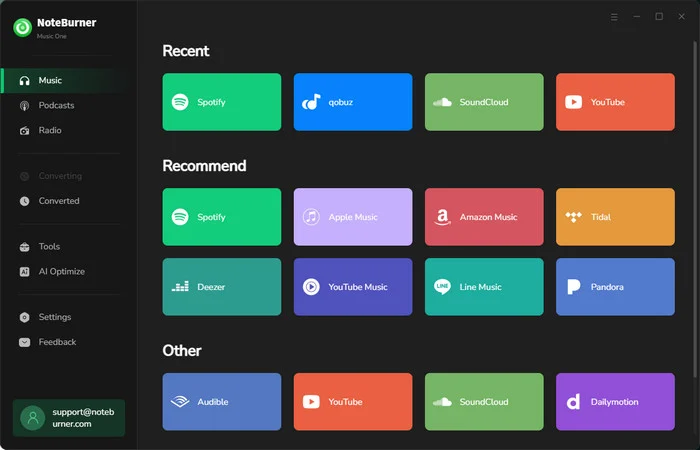
Task: Click Spotify logo in Recommend section
Action: pyautogui.click(x=180, y=217)
